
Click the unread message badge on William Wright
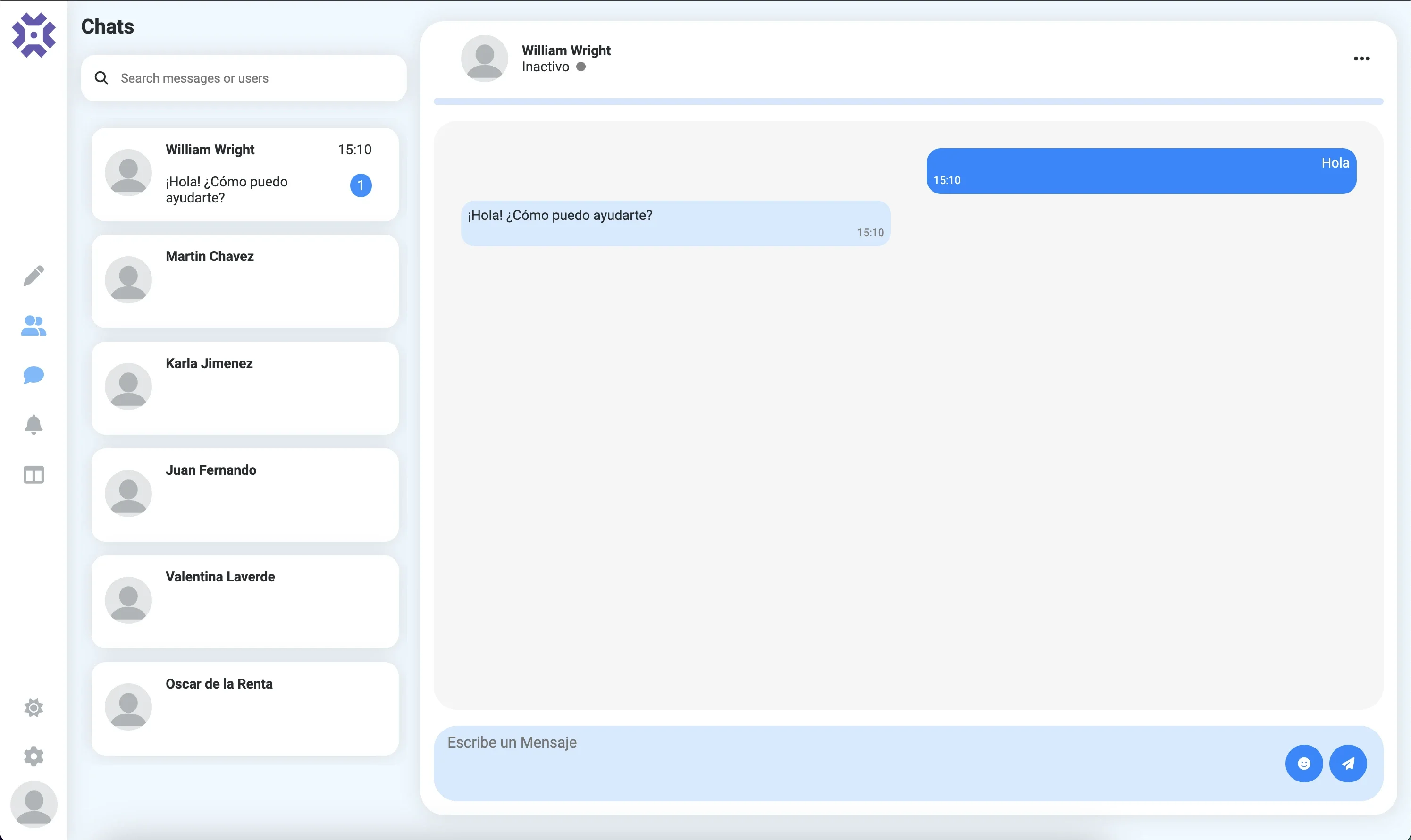click(361, 185)
